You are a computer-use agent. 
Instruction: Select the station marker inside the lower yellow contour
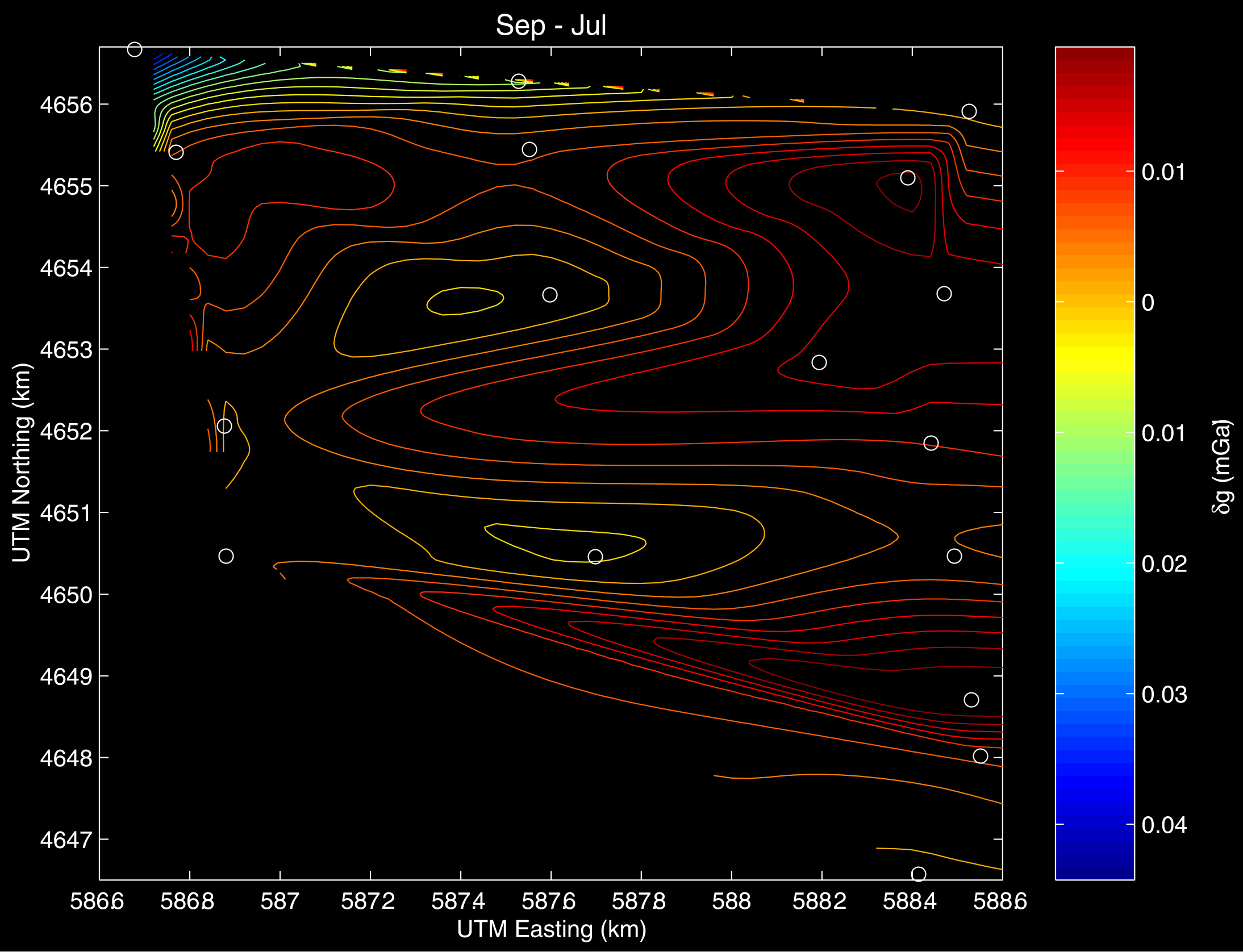(595, 557)
